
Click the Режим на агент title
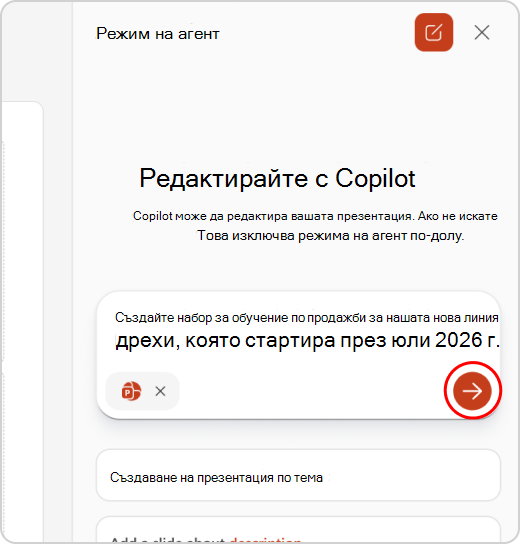158,34
